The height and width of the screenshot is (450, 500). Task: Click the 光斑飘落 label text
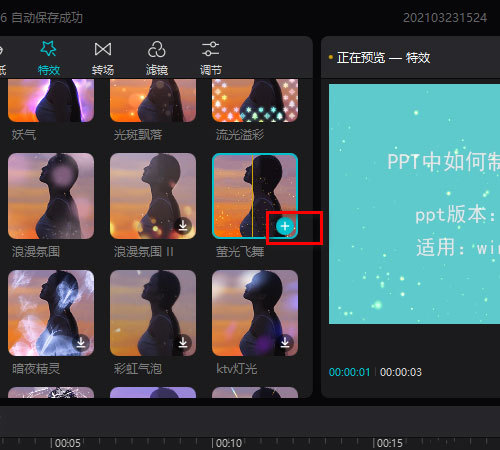tap(138, 135)
